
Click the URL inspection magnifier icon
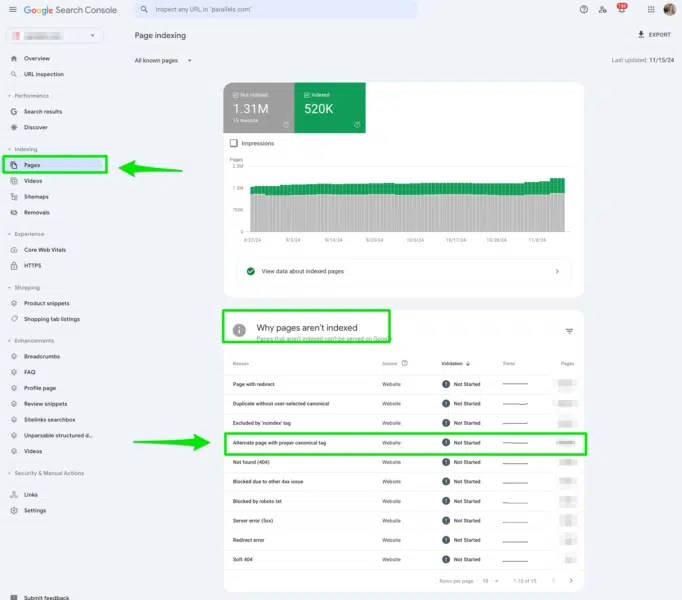point(14,74)
